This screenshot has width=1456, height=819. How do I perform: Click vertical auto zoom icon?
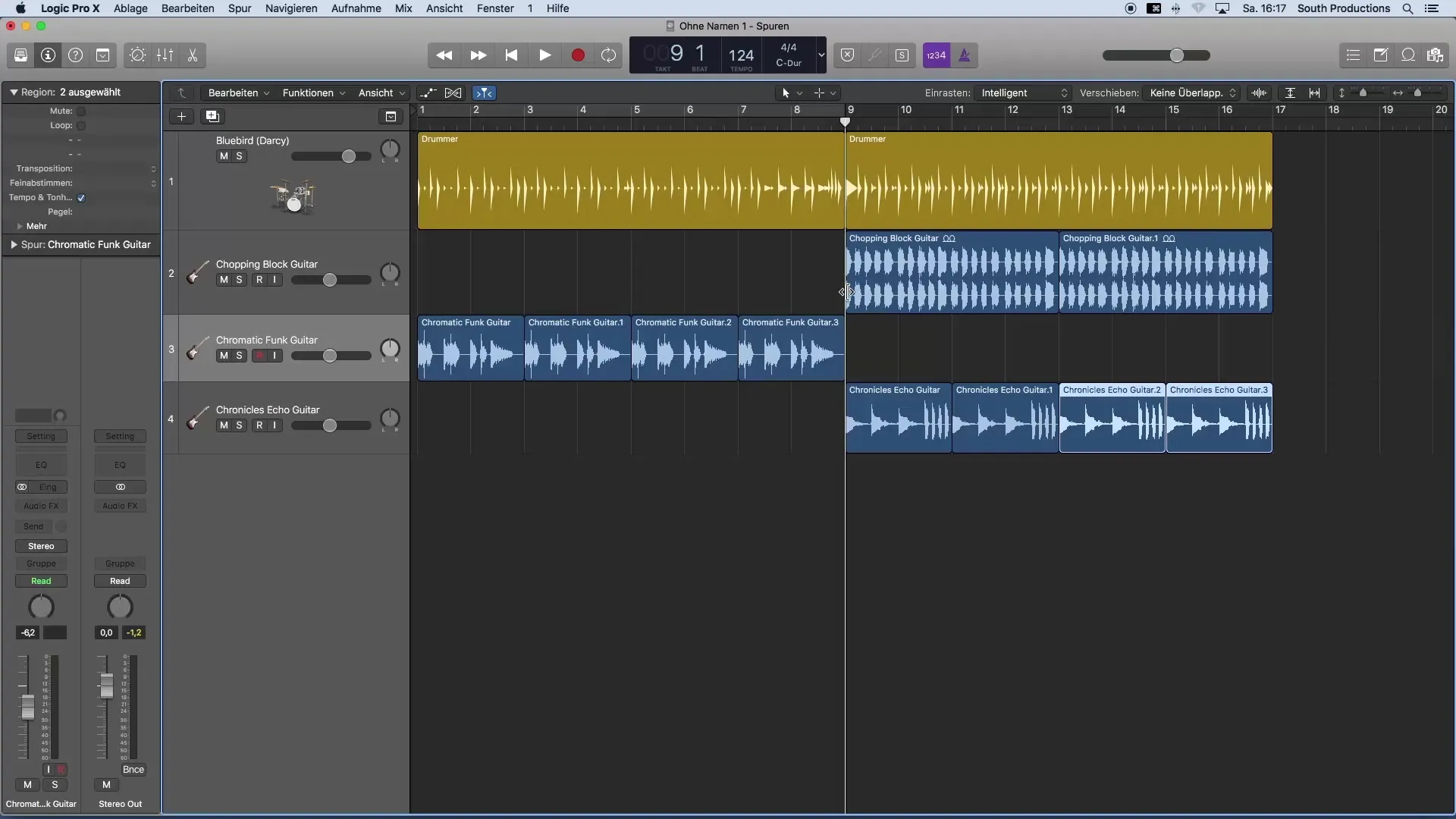[x=1290, y=93]
